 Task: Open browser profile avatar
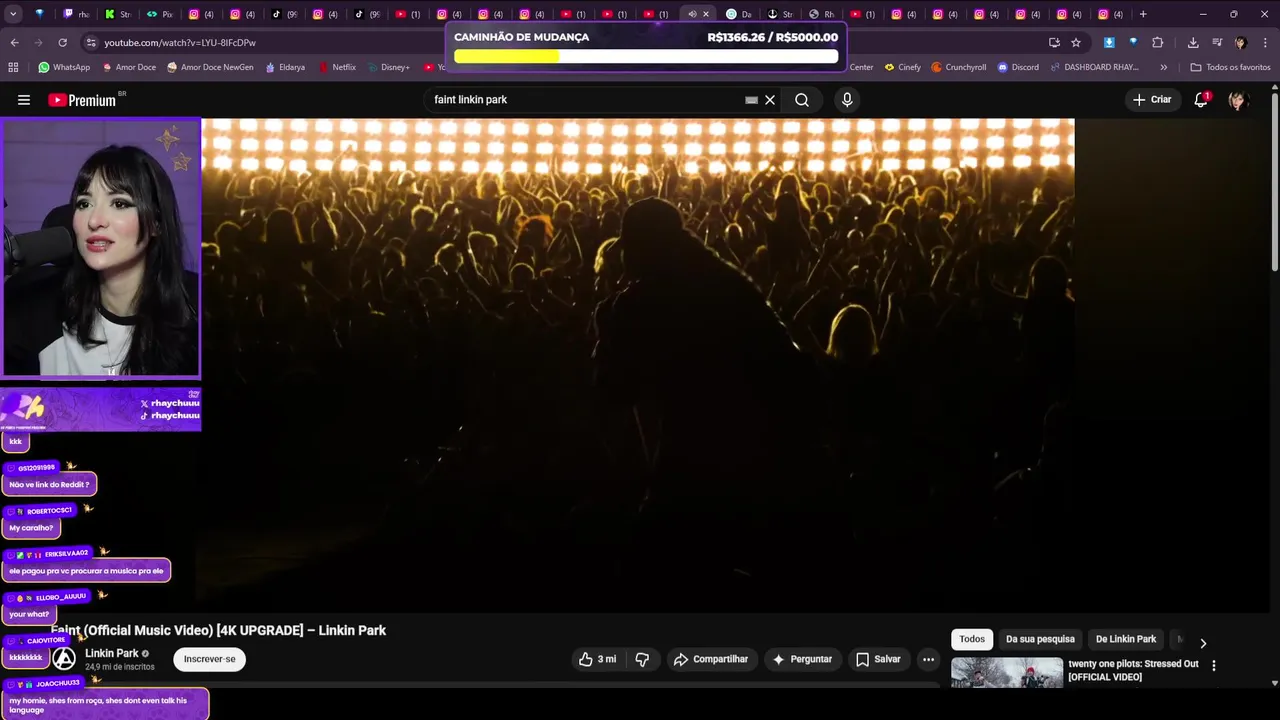point(1241,43)
